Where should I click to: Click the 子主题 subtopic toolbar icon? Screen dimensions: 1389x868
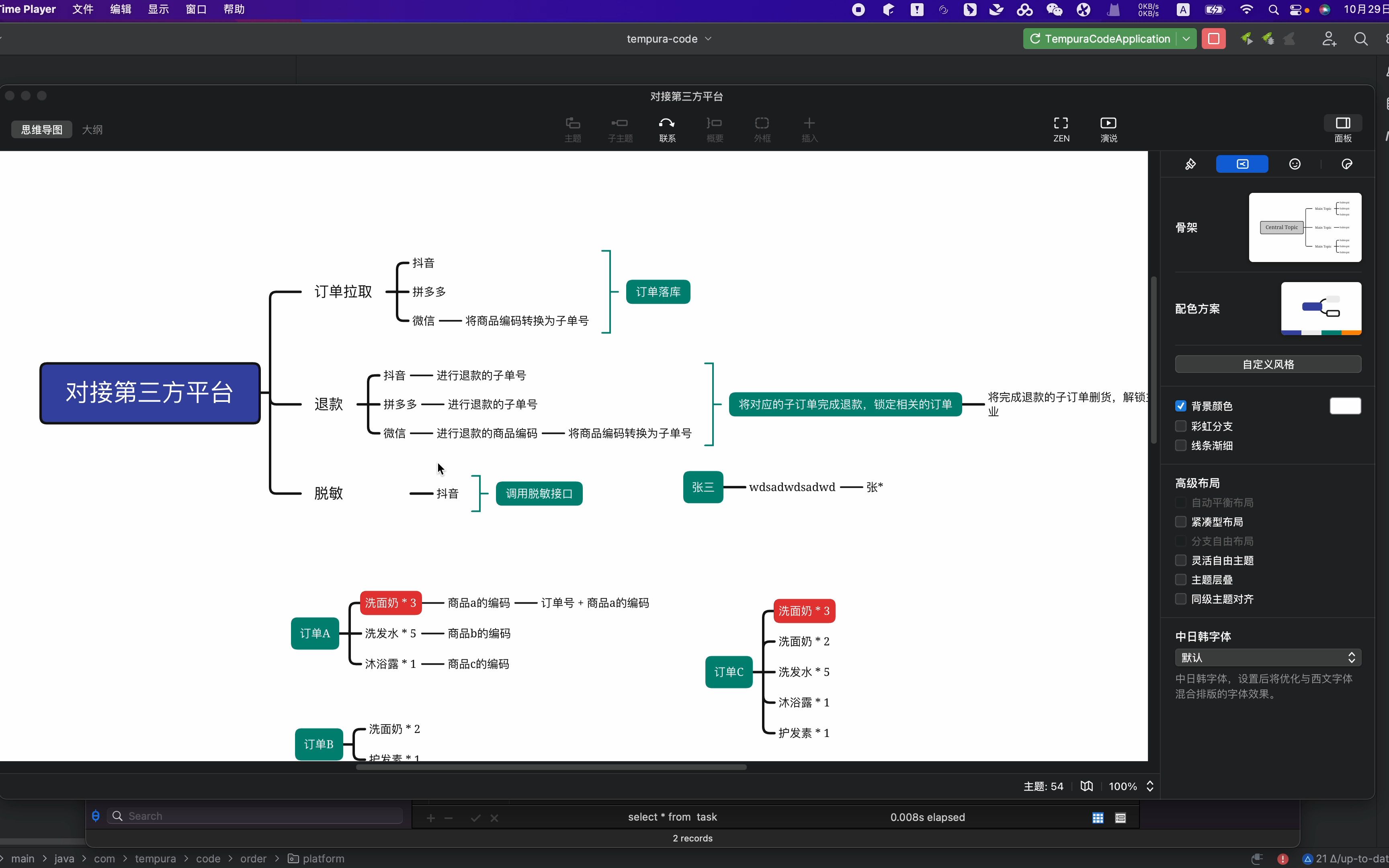click(x=620, y=129)
